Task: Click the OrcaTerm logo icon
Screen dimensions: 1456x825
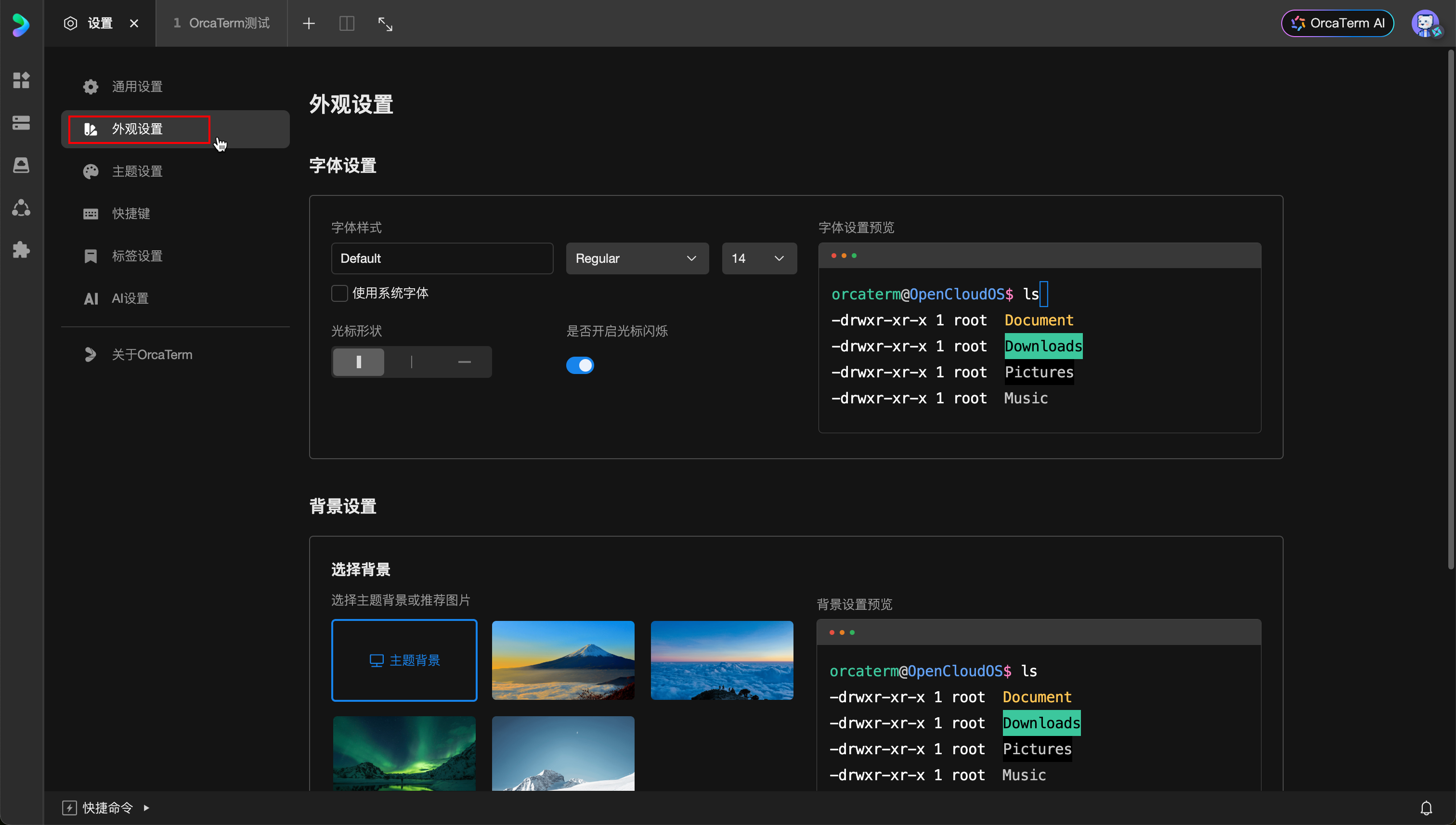Action: tap(21, 25)
